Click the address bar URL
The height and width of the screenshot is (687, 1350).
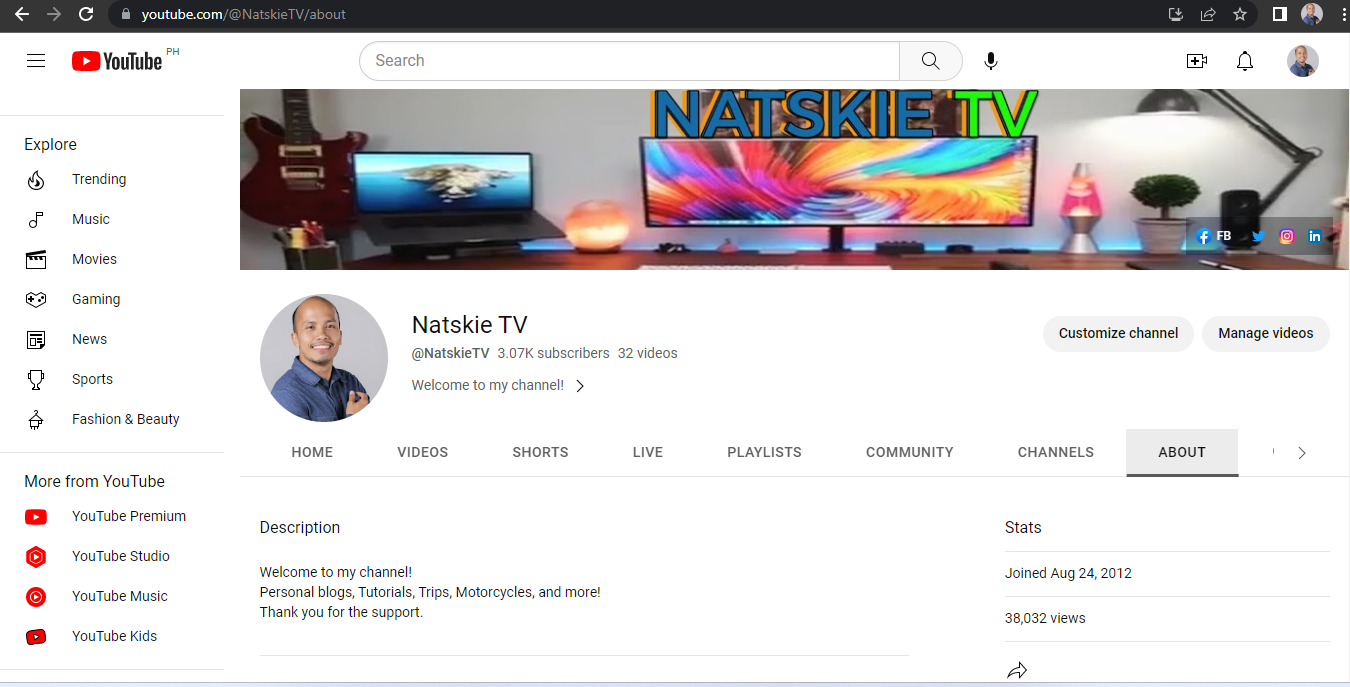[x=244, y=15]
